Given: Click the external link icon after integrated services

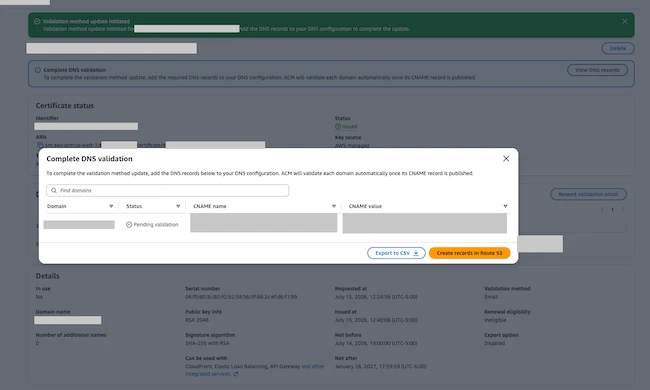Looking at the screenshot, I should (235, 374).
